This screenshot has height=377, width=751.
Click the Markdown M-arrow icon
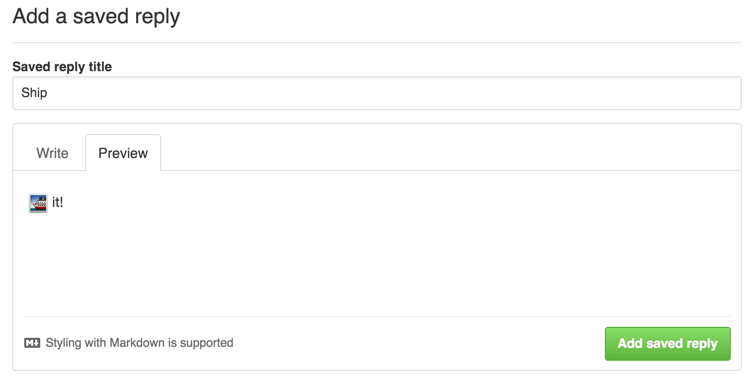pyautogui.click(x=32, y=343)
